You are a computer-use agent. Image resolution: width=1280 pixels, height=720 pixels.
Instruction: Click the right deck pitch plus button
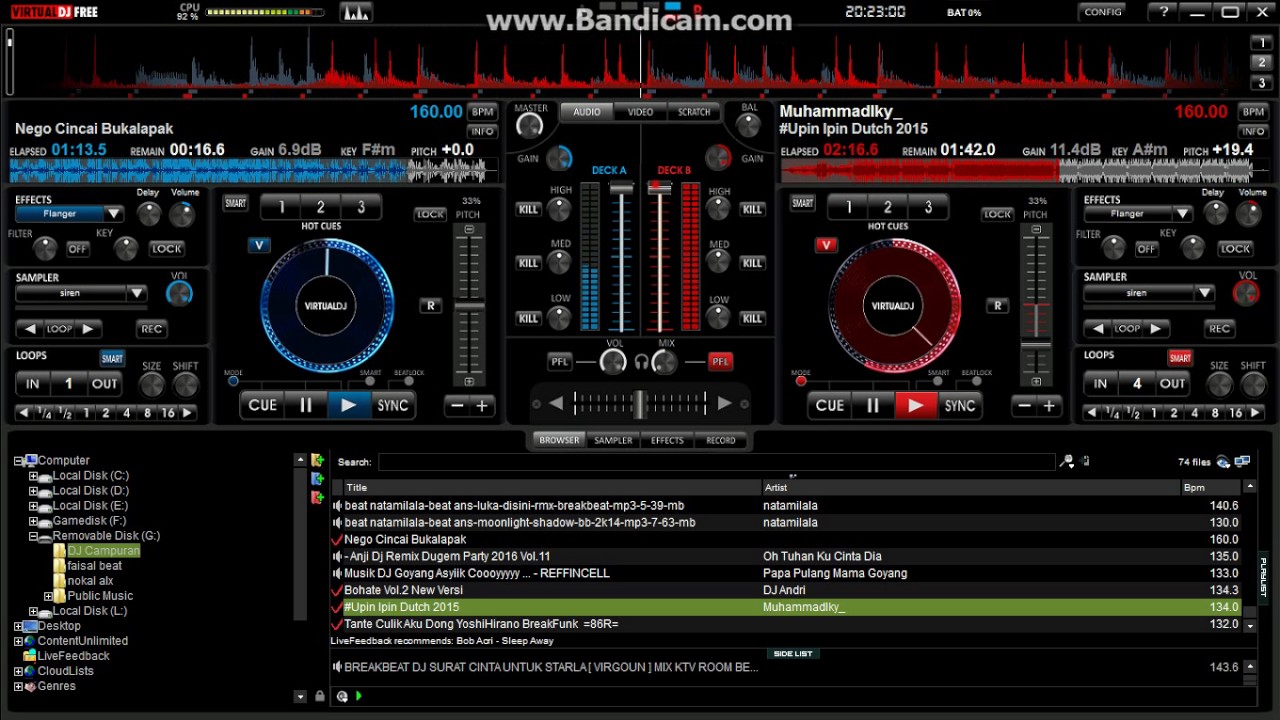(x=1049, y=405)
